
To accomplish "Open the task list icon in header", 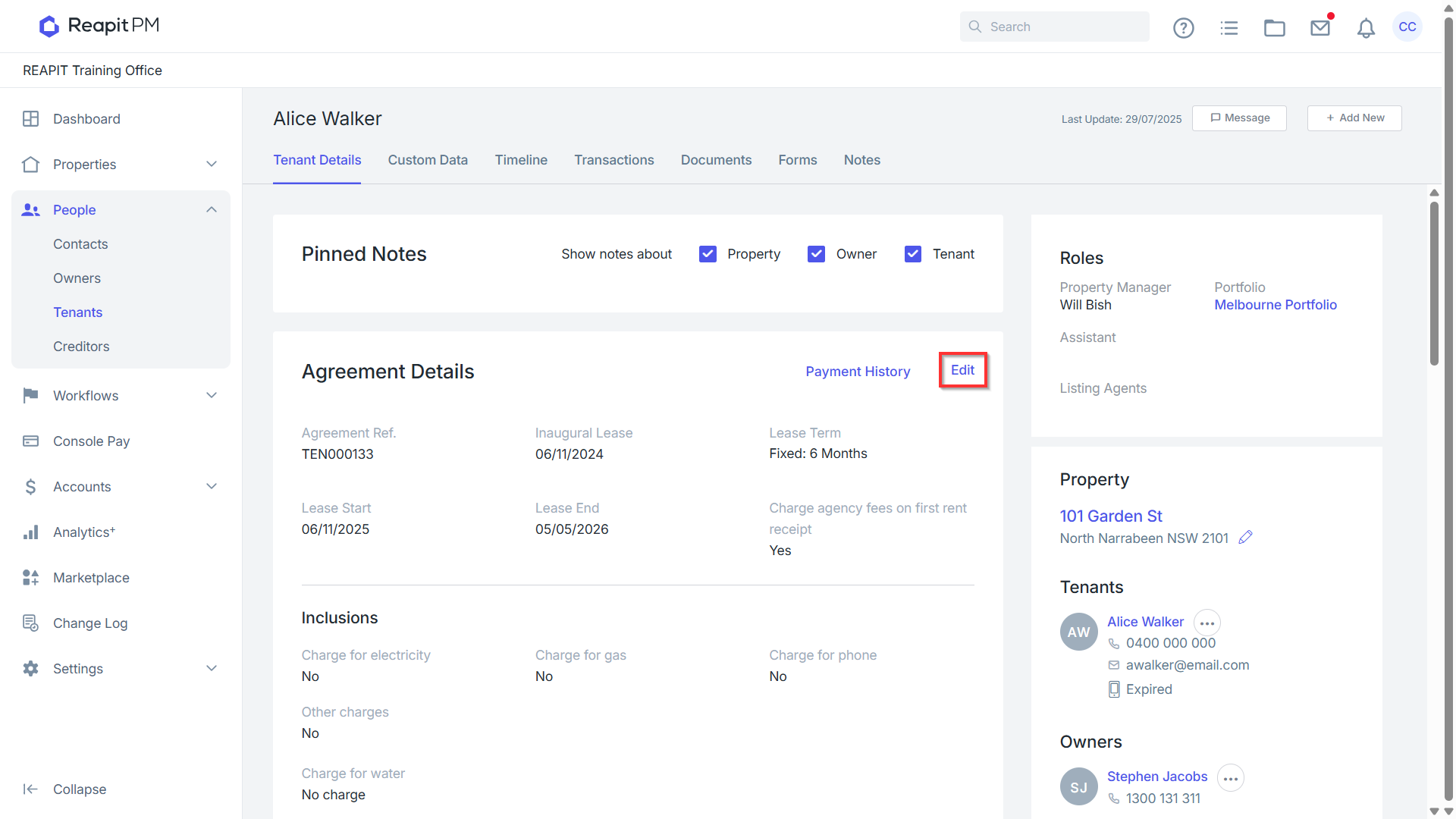I will [1228, 27].
